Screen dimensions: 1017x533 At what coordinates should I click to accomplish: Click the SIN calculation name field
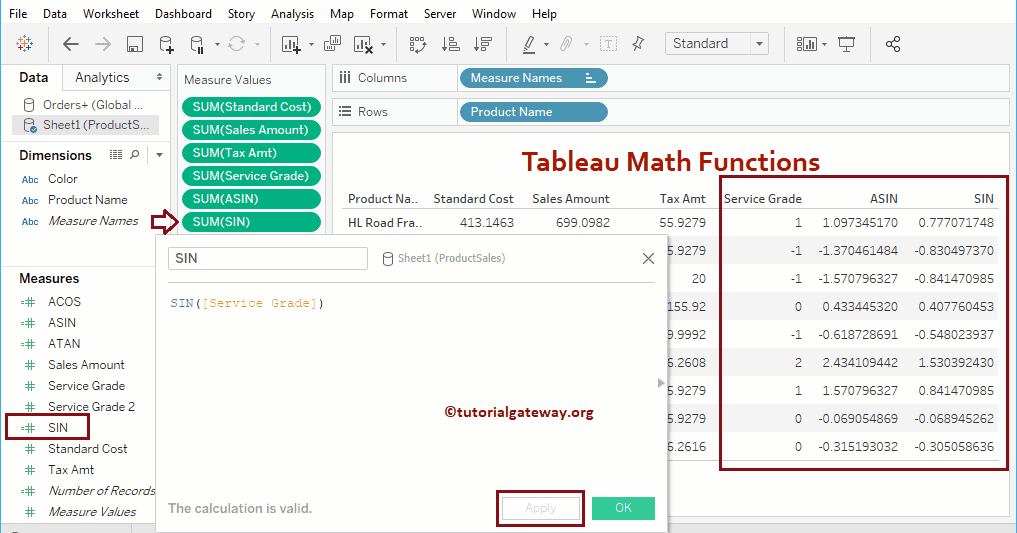(x=268, y=258)
